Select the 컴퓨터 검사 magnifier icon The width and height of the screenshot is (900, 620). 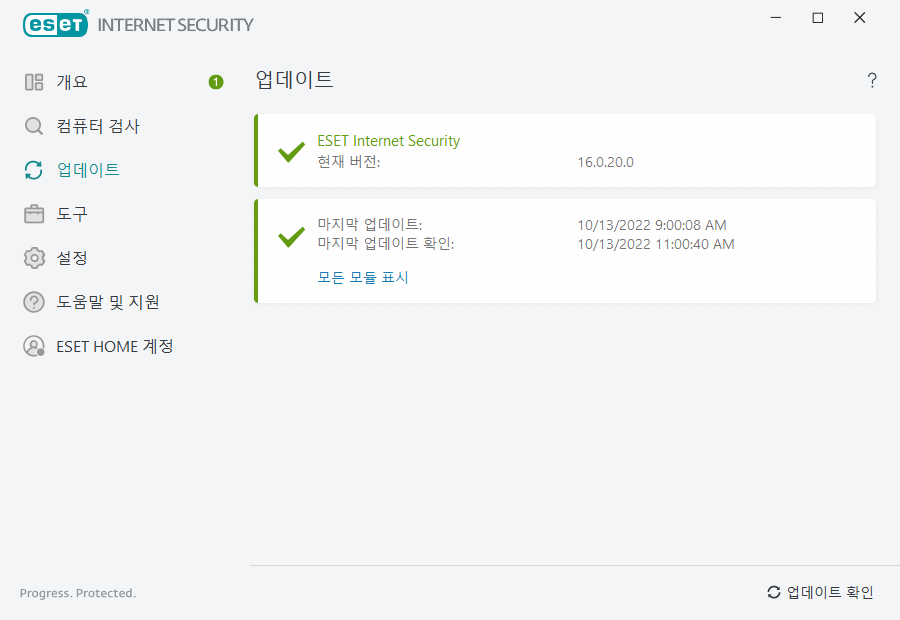[32, 126]
